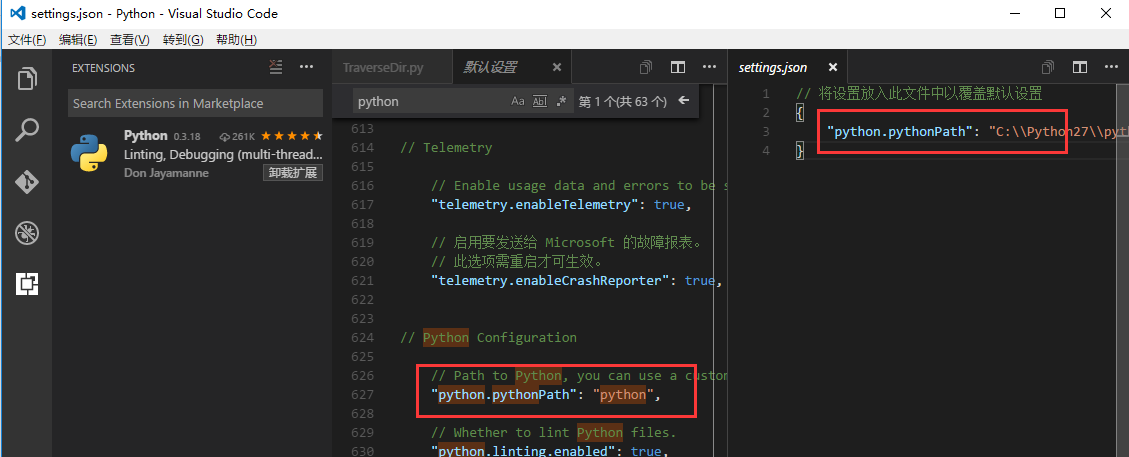Open the Search view in activity bar

27,130
